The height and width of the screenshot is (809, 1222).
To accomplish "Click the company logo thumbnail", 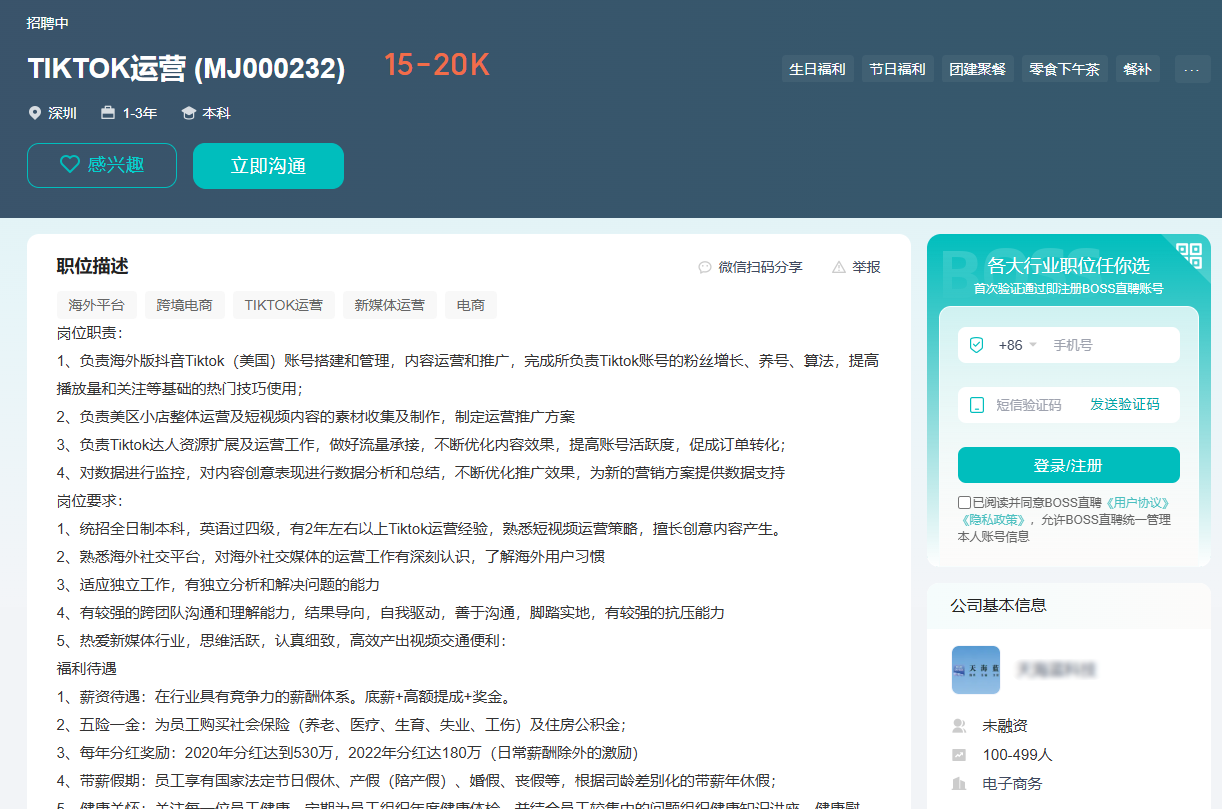I will (x=976, y=670).
